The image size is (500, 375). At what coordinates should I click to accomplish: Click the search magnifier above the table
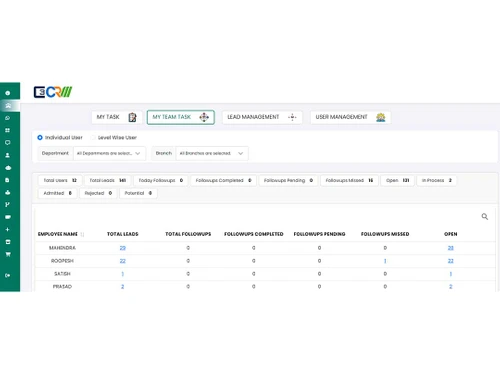click(x=485, y=217)
